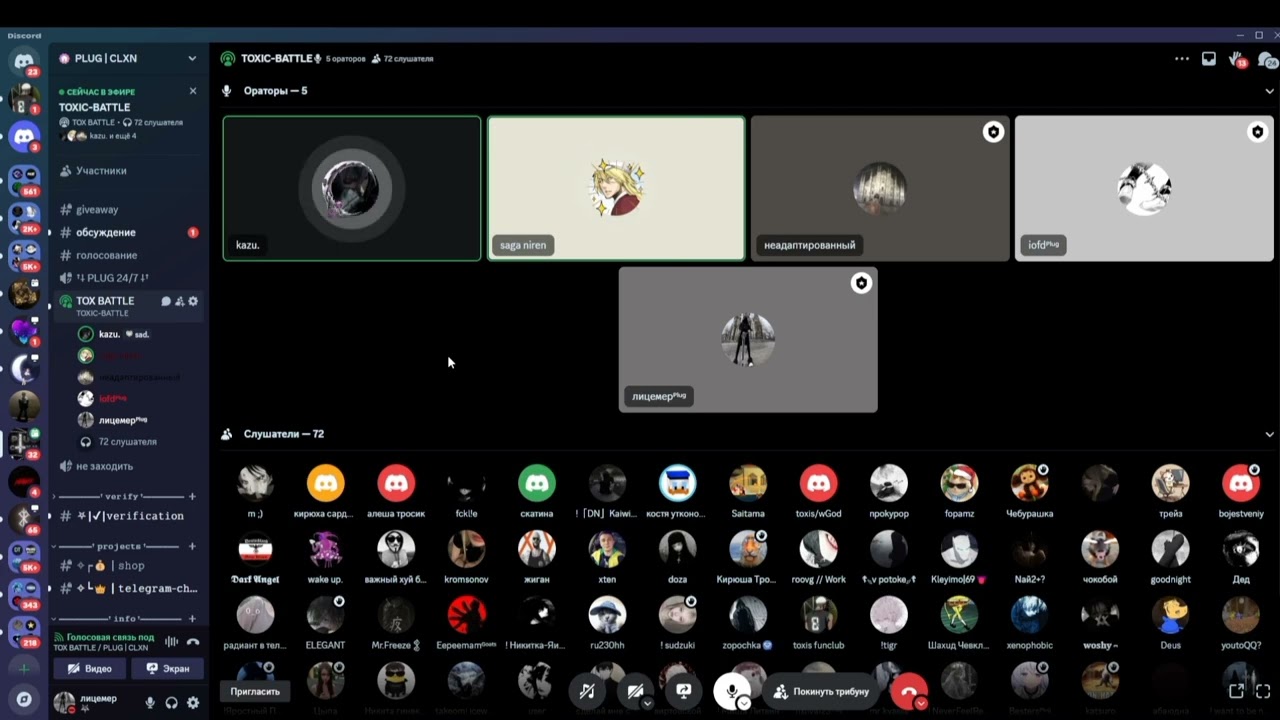1280x720 pixels.
Task: Open TOX BATTLE channel settings gear
Action: pyautogui.click(x=193, y=301)
